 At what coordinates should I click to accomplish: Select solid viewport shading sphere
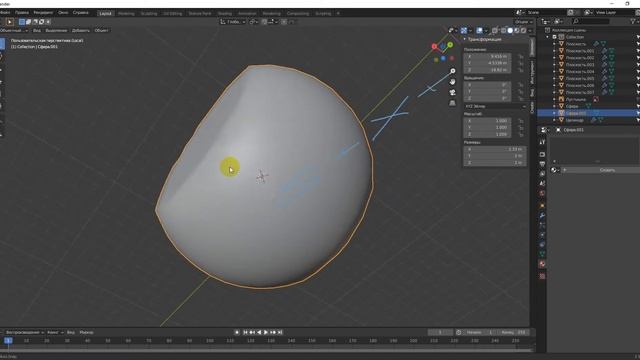[510, 30]
